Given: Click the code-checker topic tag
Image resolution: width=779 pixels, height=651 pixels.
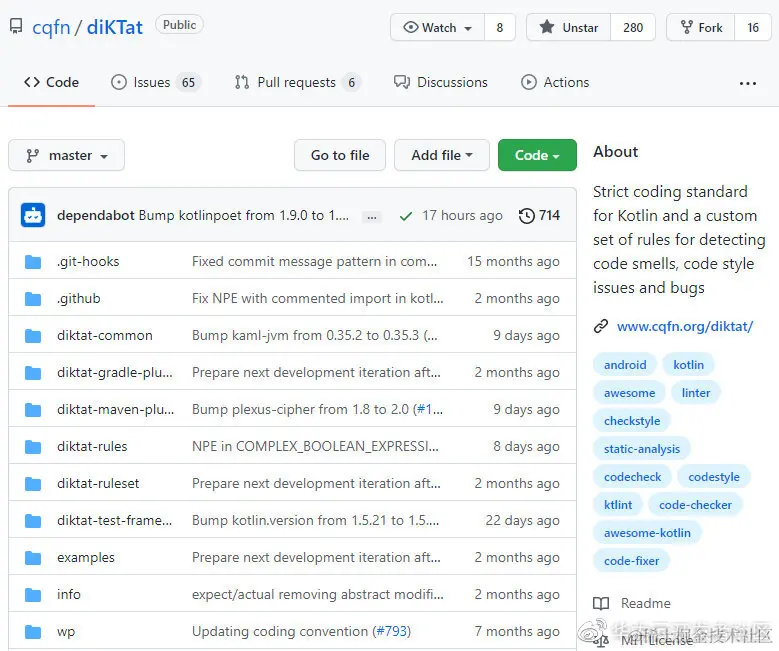Looking at the screenshot, I should [x=696, y=505].
